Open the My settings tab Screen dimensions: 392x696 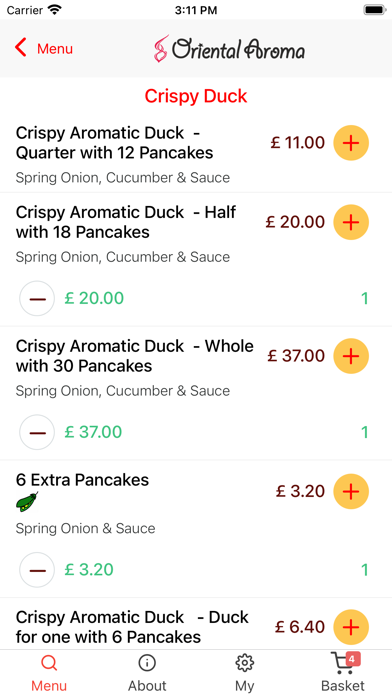(245, 672)
